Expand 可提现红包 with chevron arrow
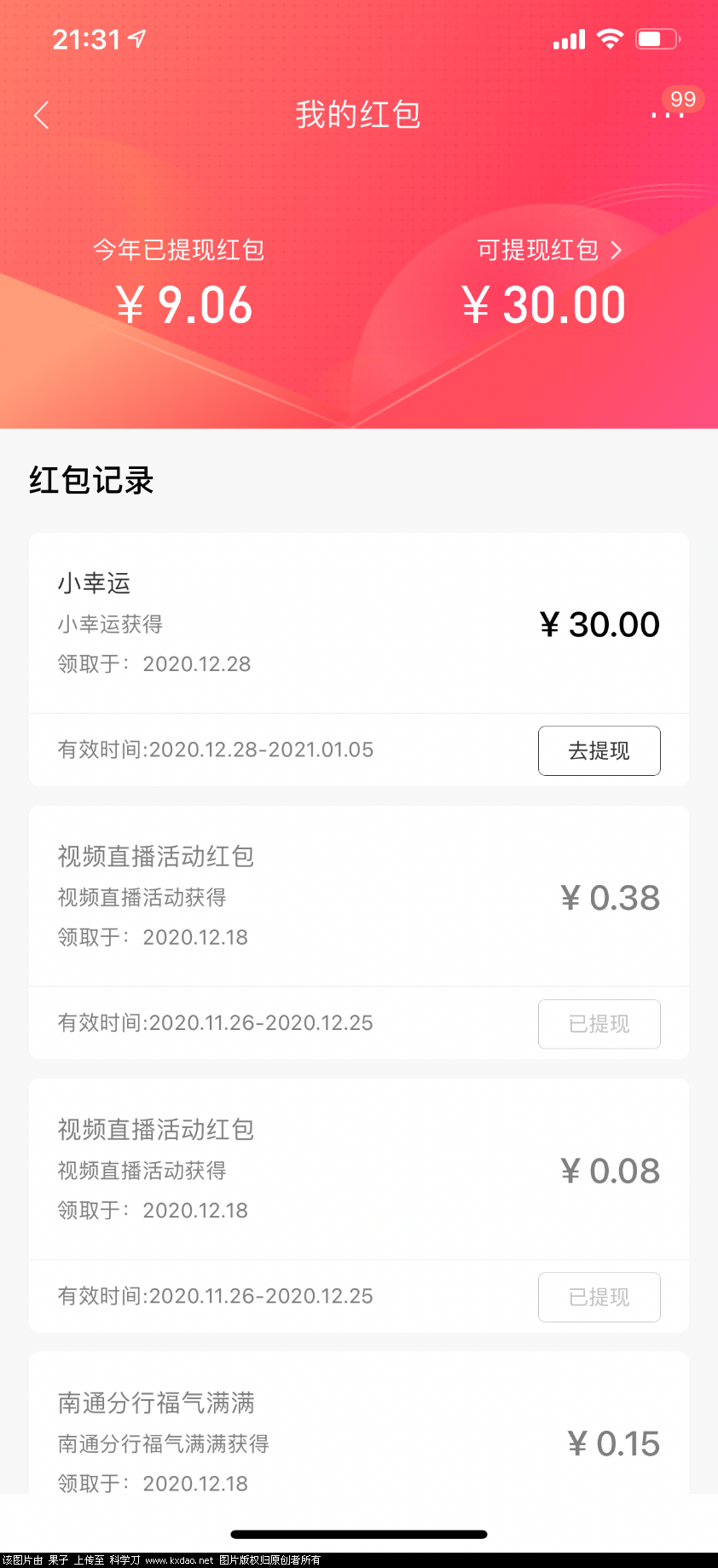 point(549,250)
